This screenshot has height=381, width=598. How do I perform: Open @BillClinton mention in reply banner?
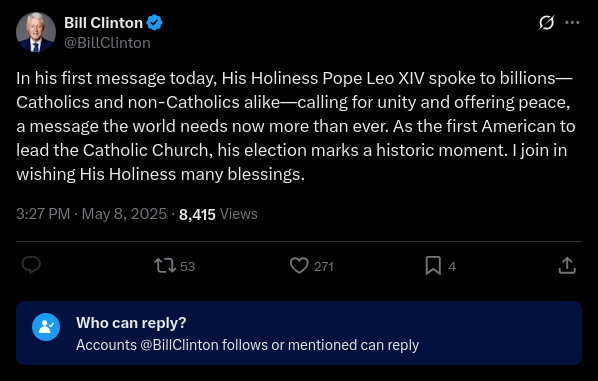coord(179,345)
